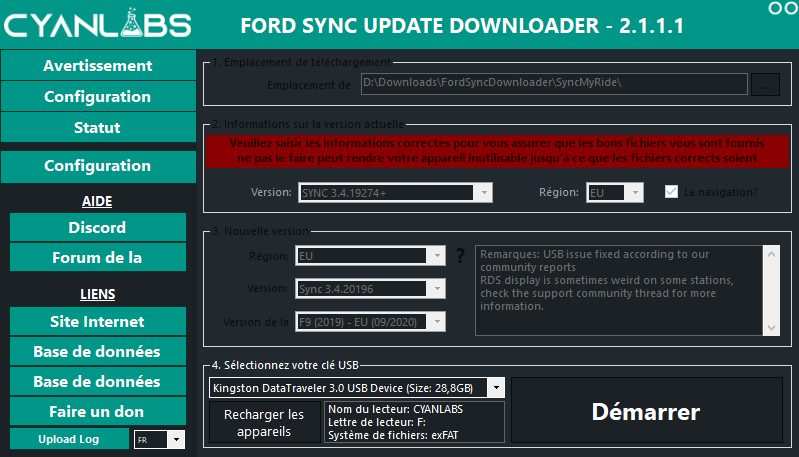Image resolution: width=799 pixels, height=457 pixels.
Task: Expand the Sync 3.4.20196 version dropdown
Action: point(370,289)
